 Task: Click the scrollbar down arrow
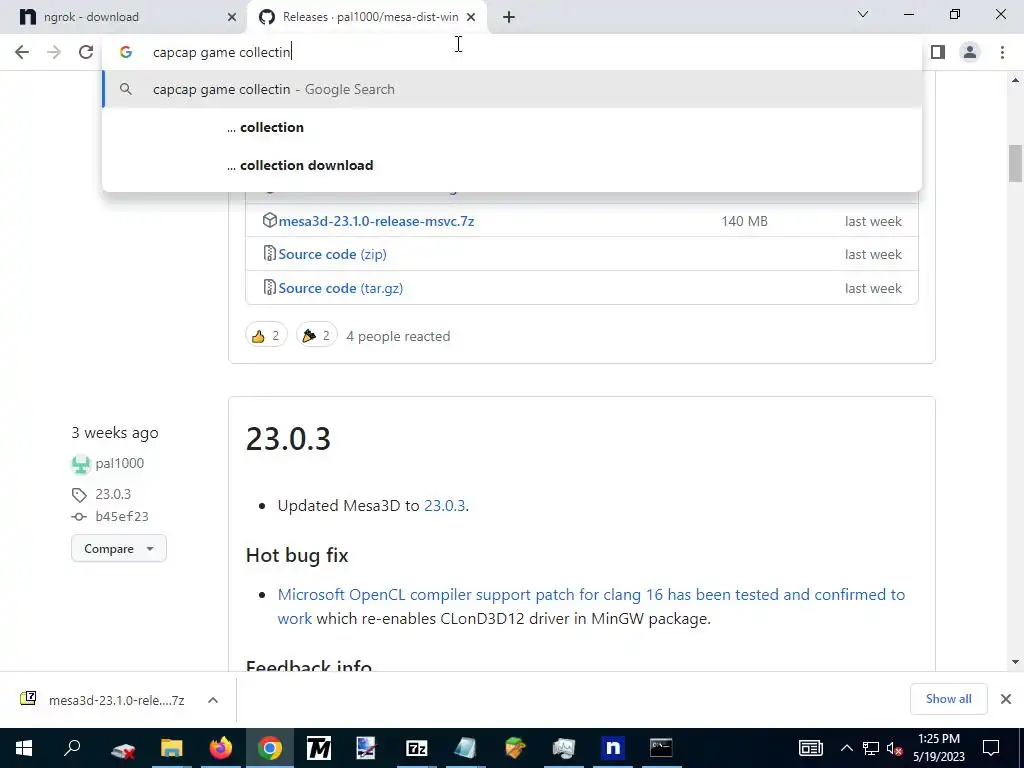(1015, 662)
